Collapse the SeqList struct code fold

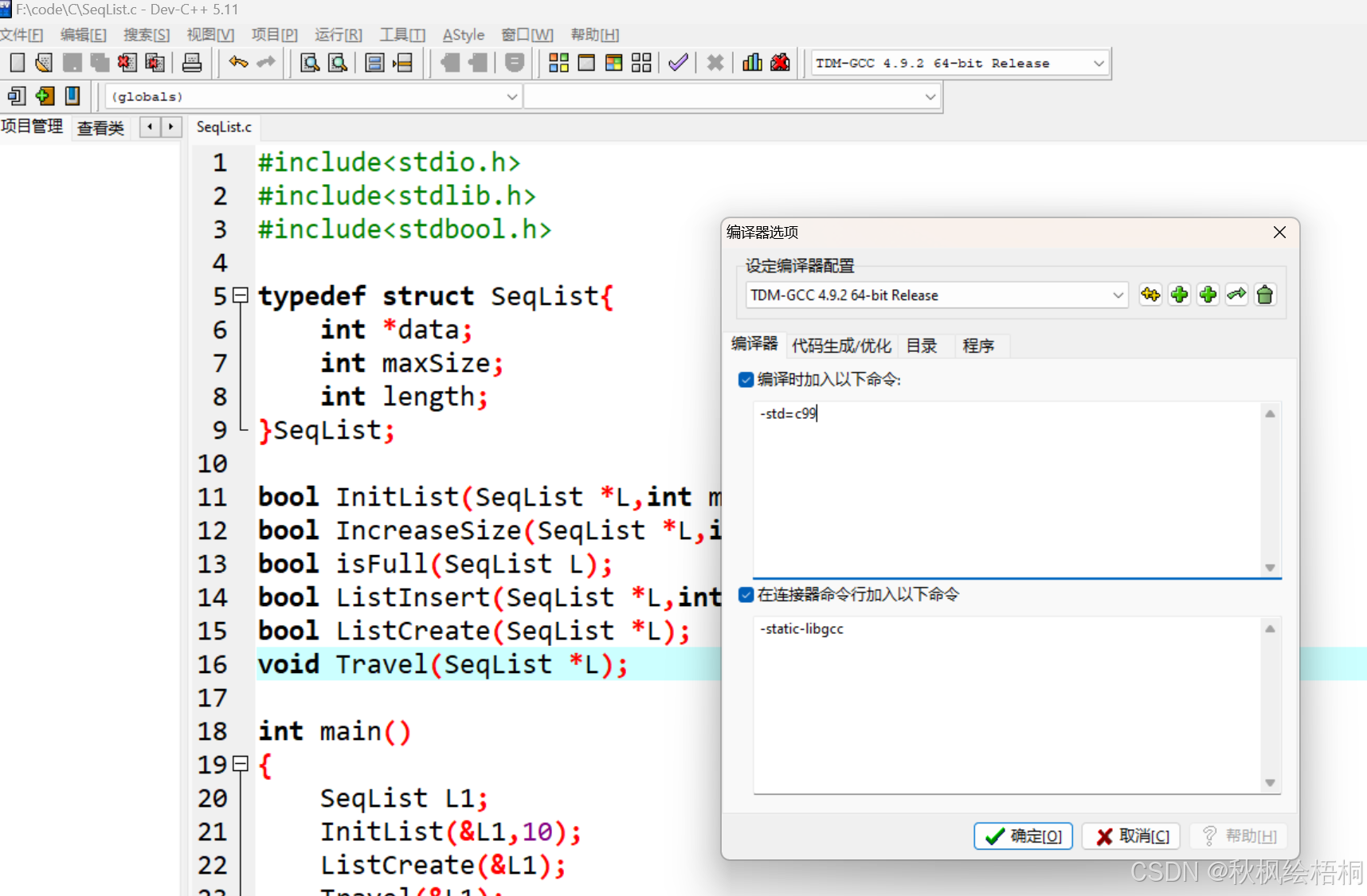(241, 295)
